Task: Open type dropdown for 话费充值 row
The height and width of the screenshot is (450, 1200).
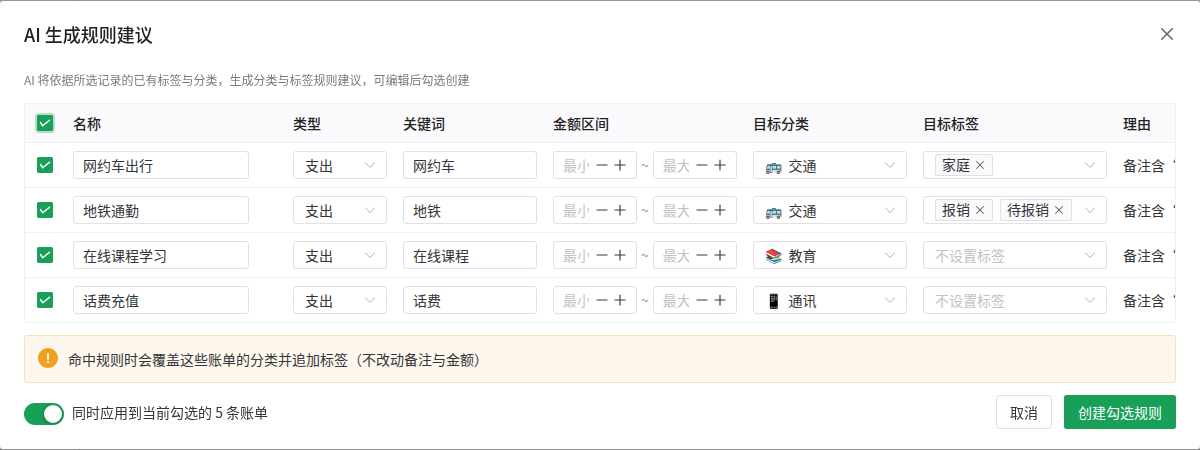Action: coord(340,300)
